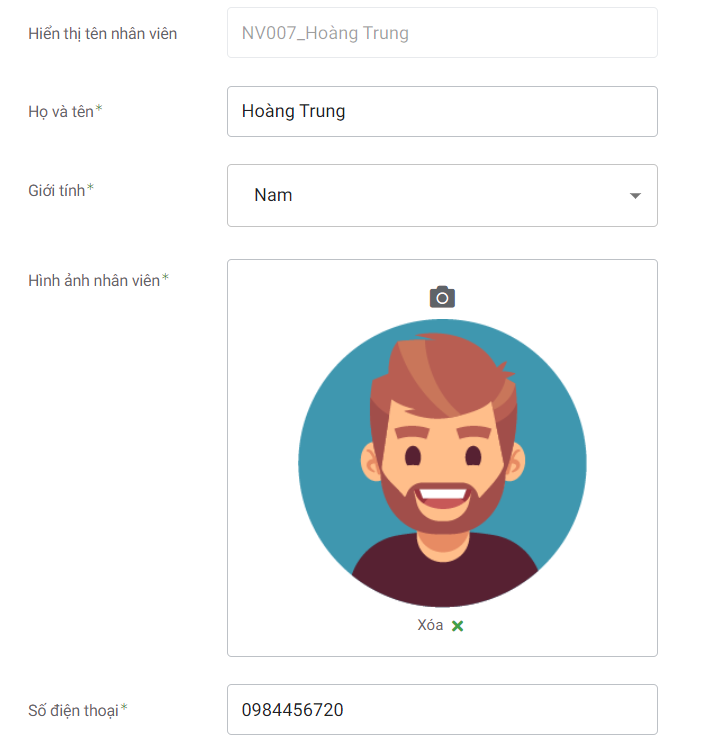Click the Nam value in gender field
Image resolution: width=706 pixels, height=741 pixels.
pyautogui.click(x=273, y=195)
